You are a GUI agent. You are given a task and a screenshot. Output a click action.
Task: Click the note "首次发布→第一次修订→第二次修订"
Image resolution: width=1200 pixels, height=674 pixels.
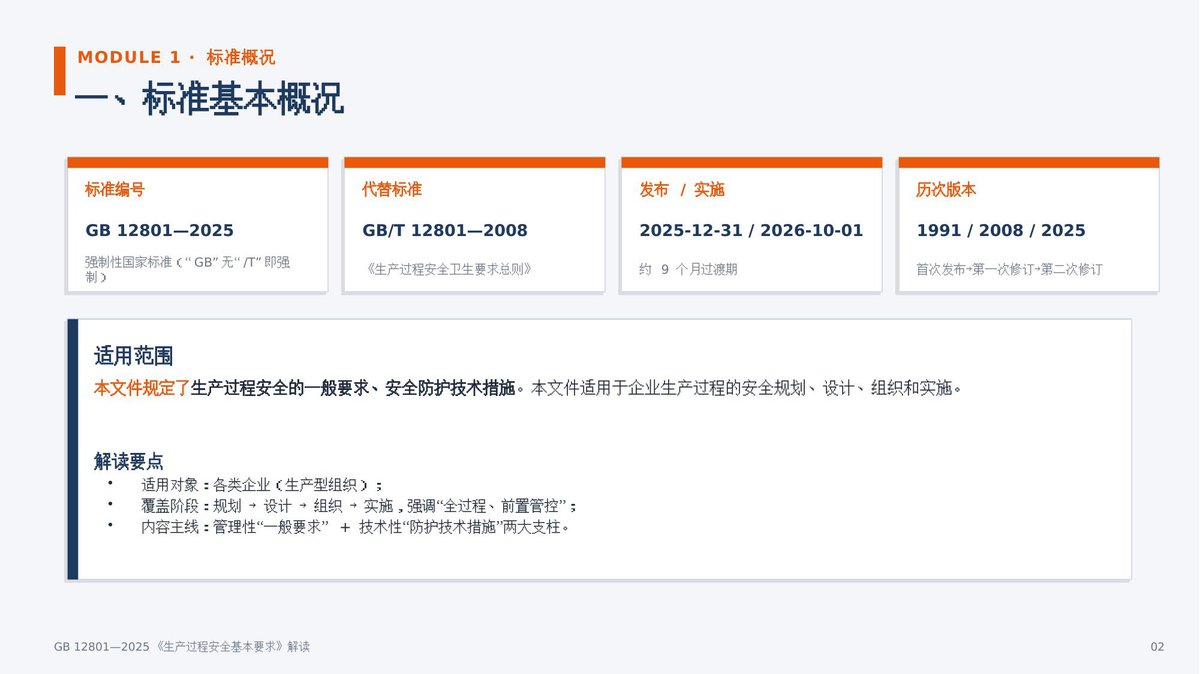(x=1009, y=269)
